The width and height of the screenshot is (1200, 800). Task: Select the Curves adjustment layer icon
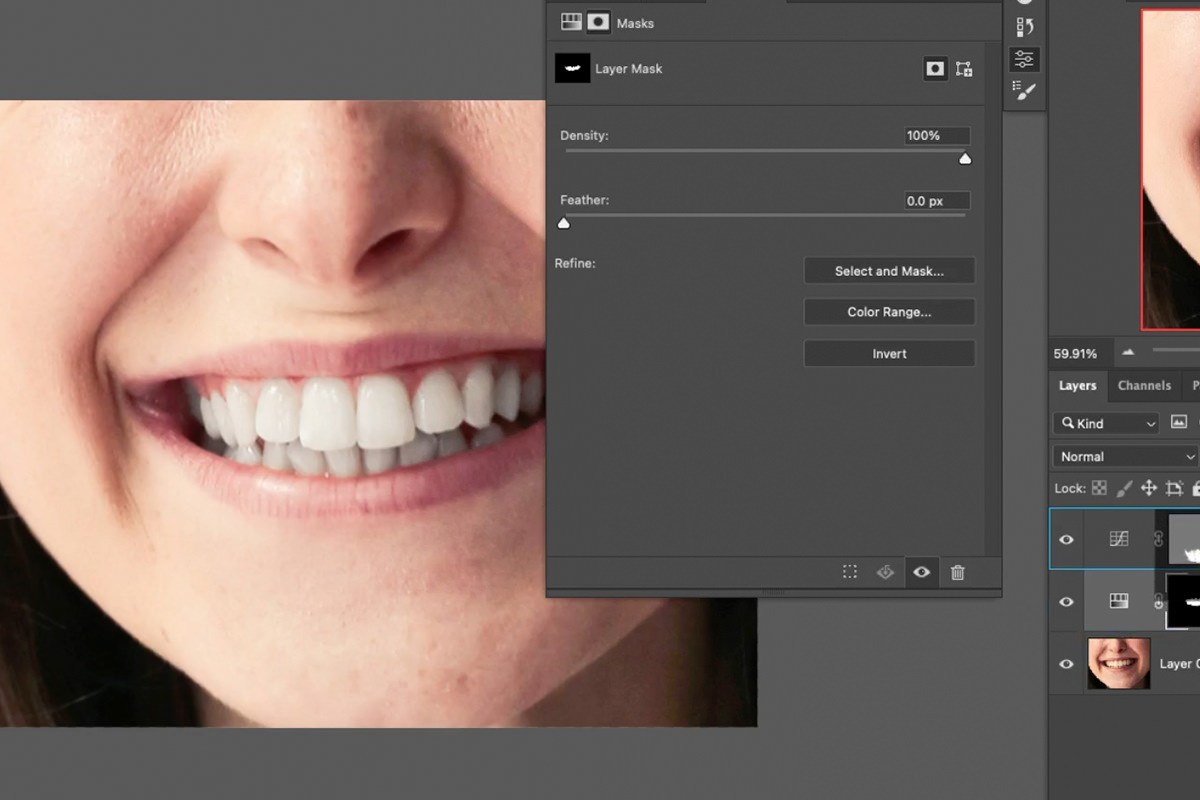1119,539
